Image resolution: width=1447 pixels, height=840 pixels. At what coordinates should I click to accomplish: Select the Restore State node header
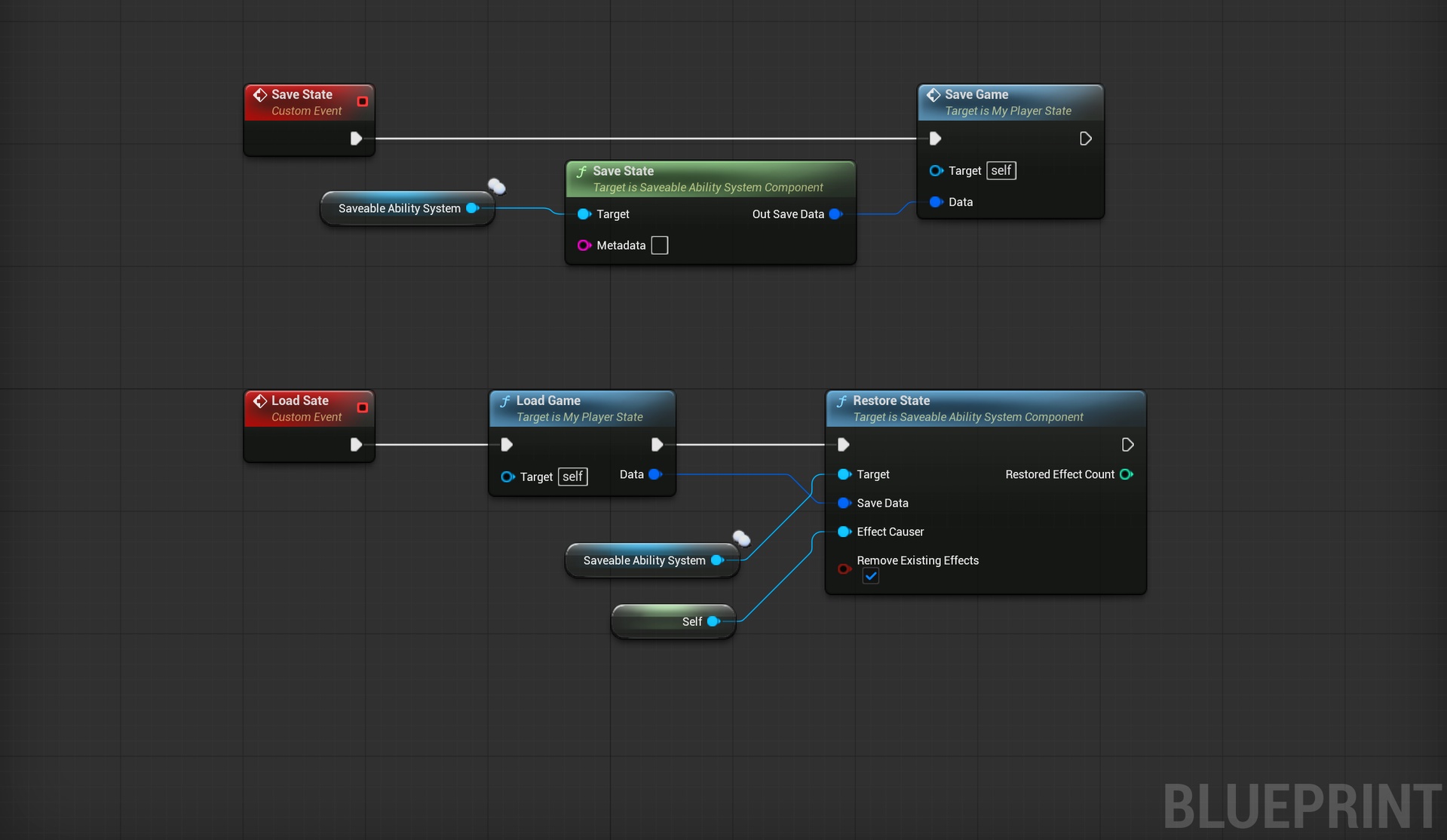986,408
